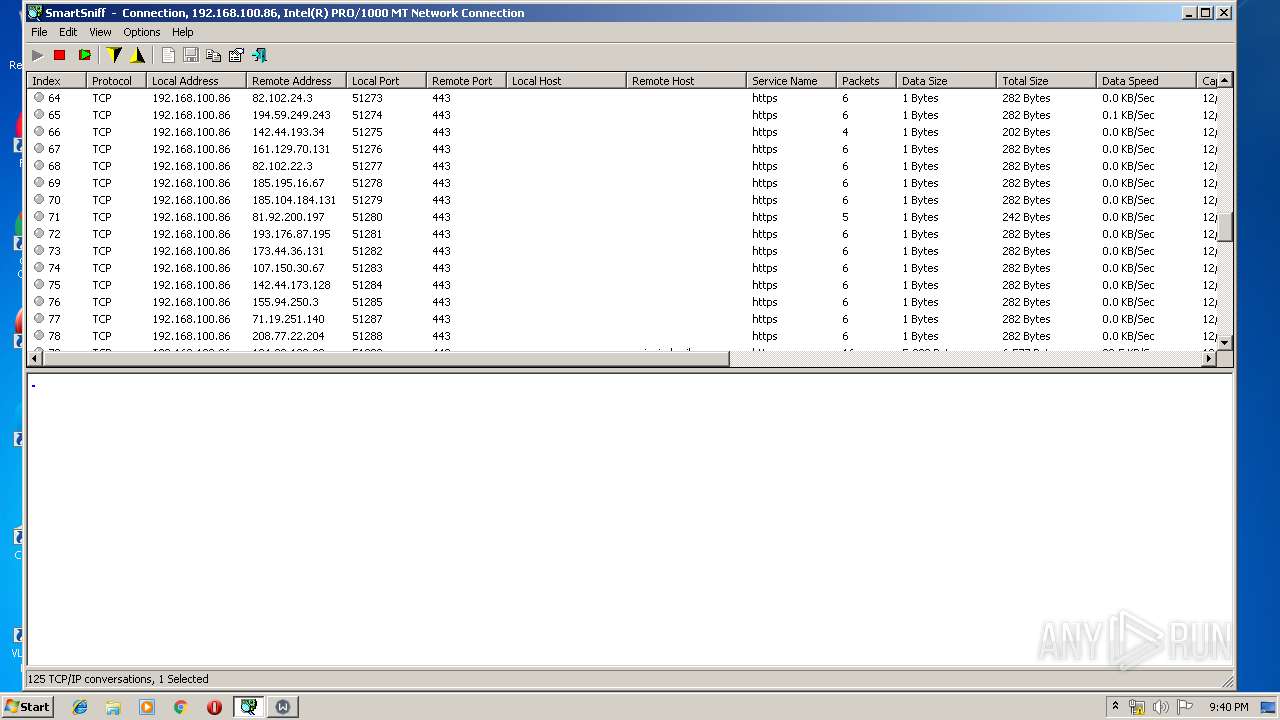Select conversation row 71 circle icon
Image resolution: width=1280 pixels, height=720 pixels.
39,217
